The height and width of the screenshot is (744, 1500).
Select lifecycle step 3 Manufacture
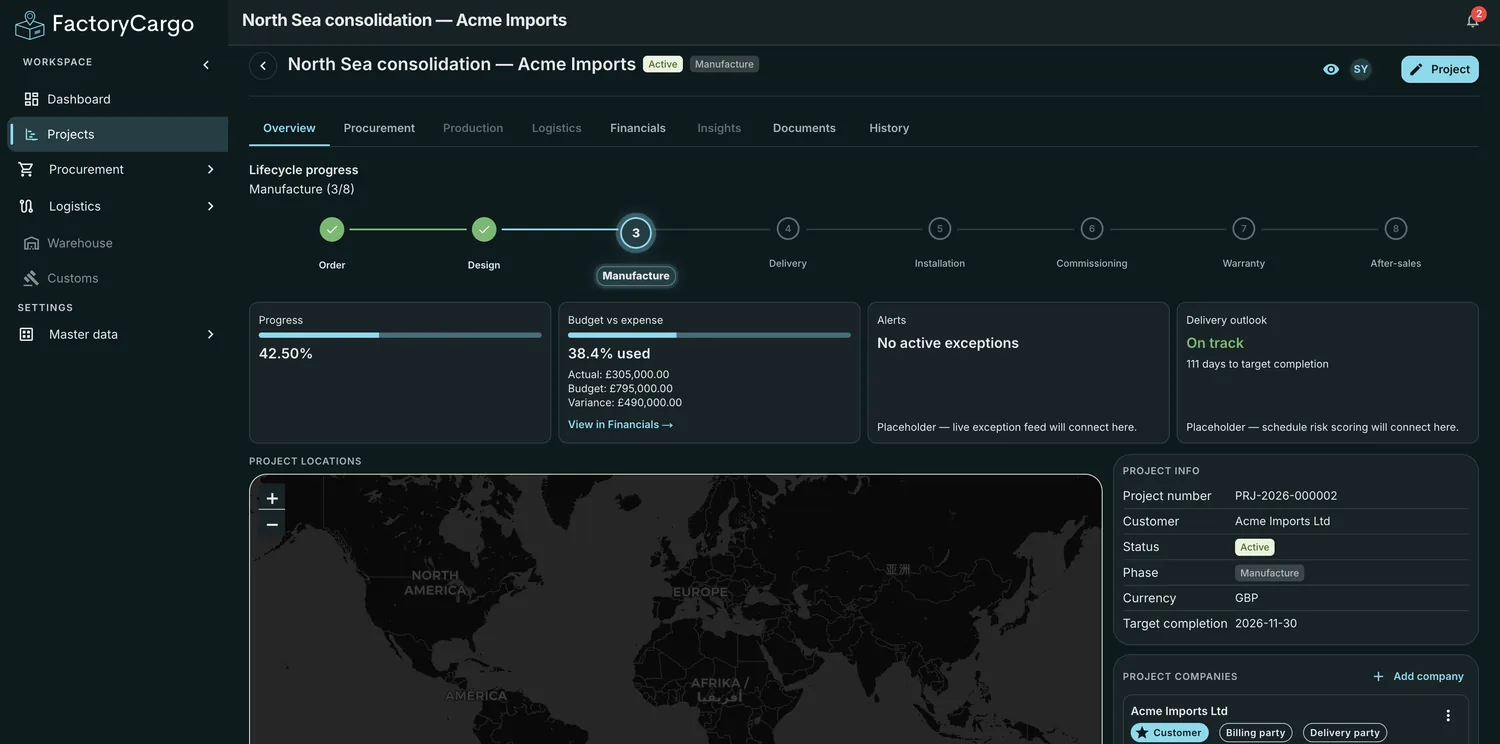(x=636, y=233)
